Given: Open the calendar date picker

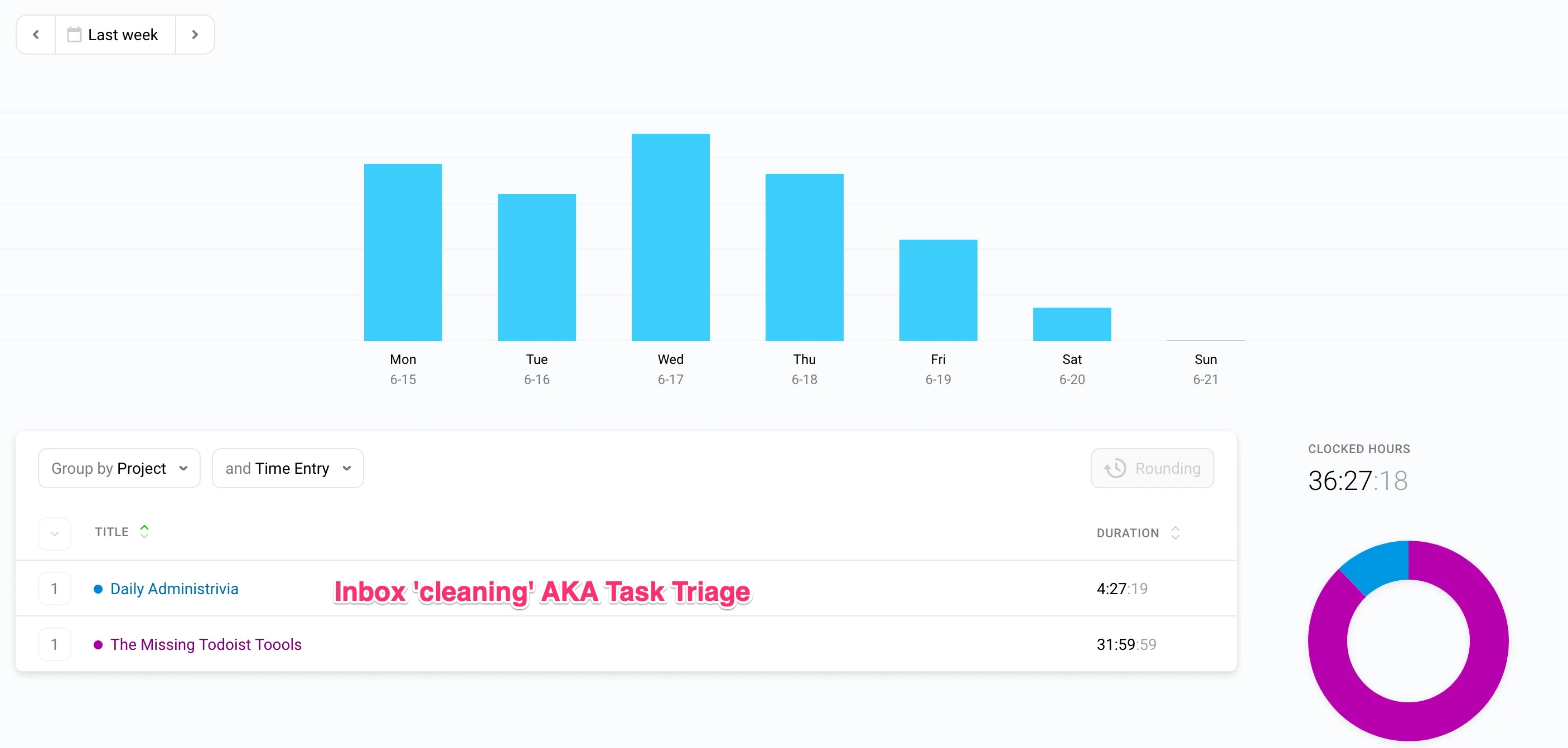Looking at the screenshot, I should [x=74, y=34].
